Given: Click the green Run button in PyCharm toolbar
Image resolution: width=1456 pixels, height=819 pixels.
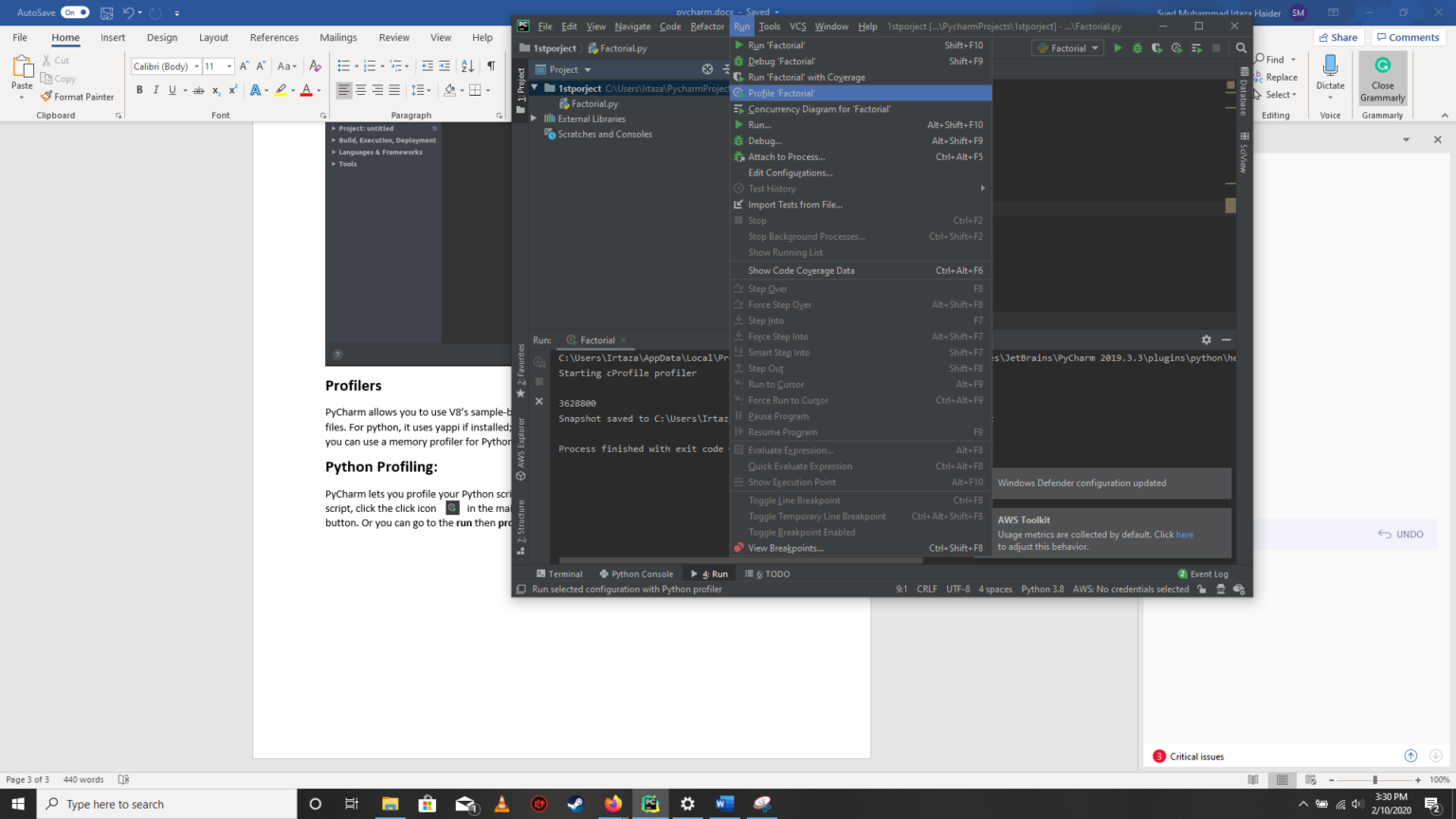Looking at the screenshot, I should click(1118, 48).
